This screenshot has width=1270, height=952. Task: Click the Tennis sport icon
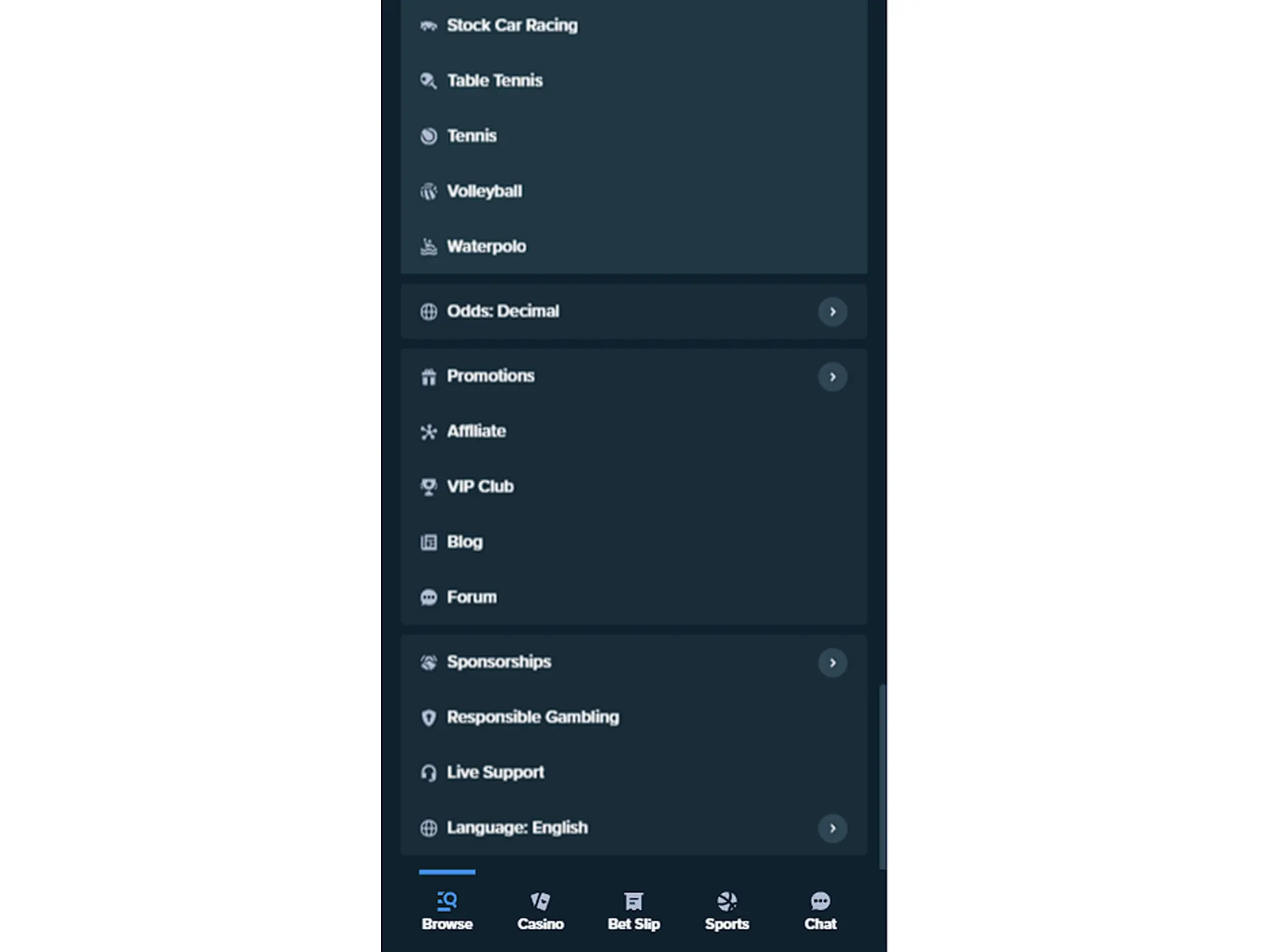point(427,135)
